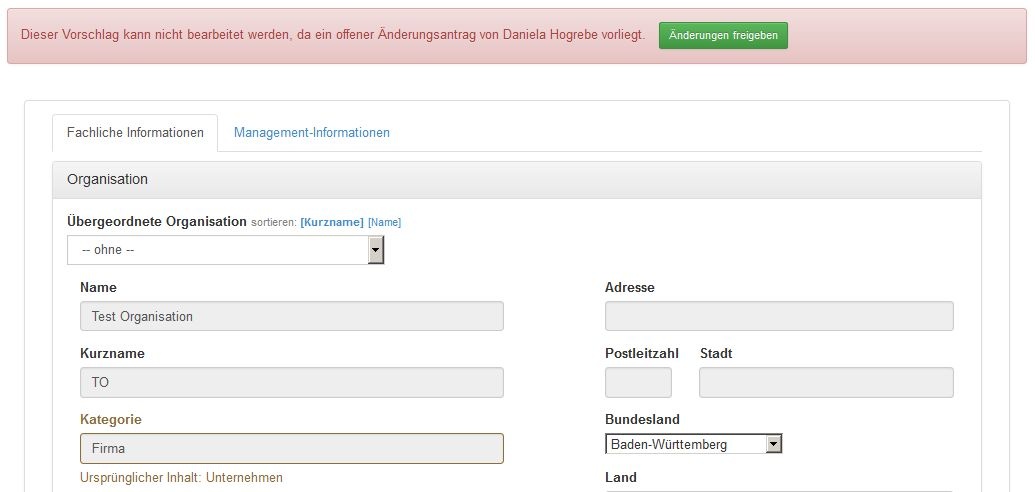Screen dimensions: 1035x492
Task: Click the Name field containing Test Organisation
Action: tap(291, 316)
